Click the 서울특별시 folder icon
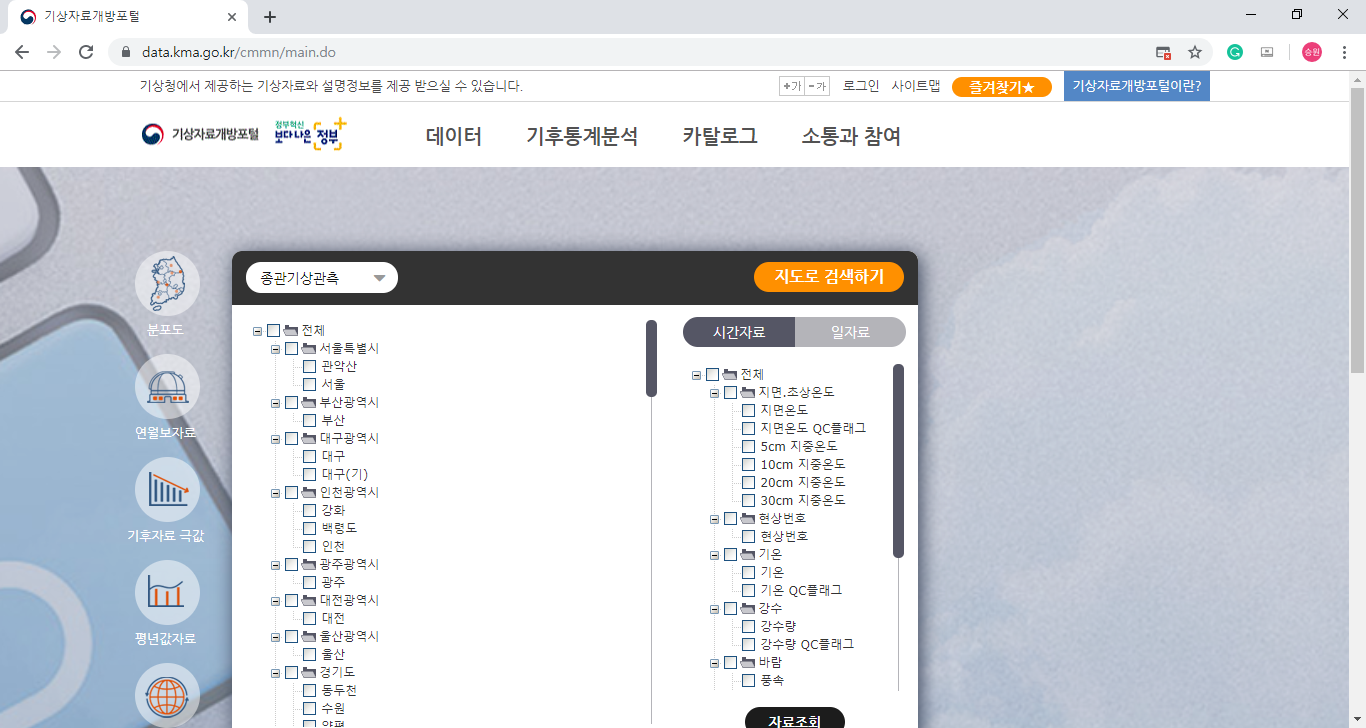Screen dimensions: 1366x728 (x=309, y=348)
